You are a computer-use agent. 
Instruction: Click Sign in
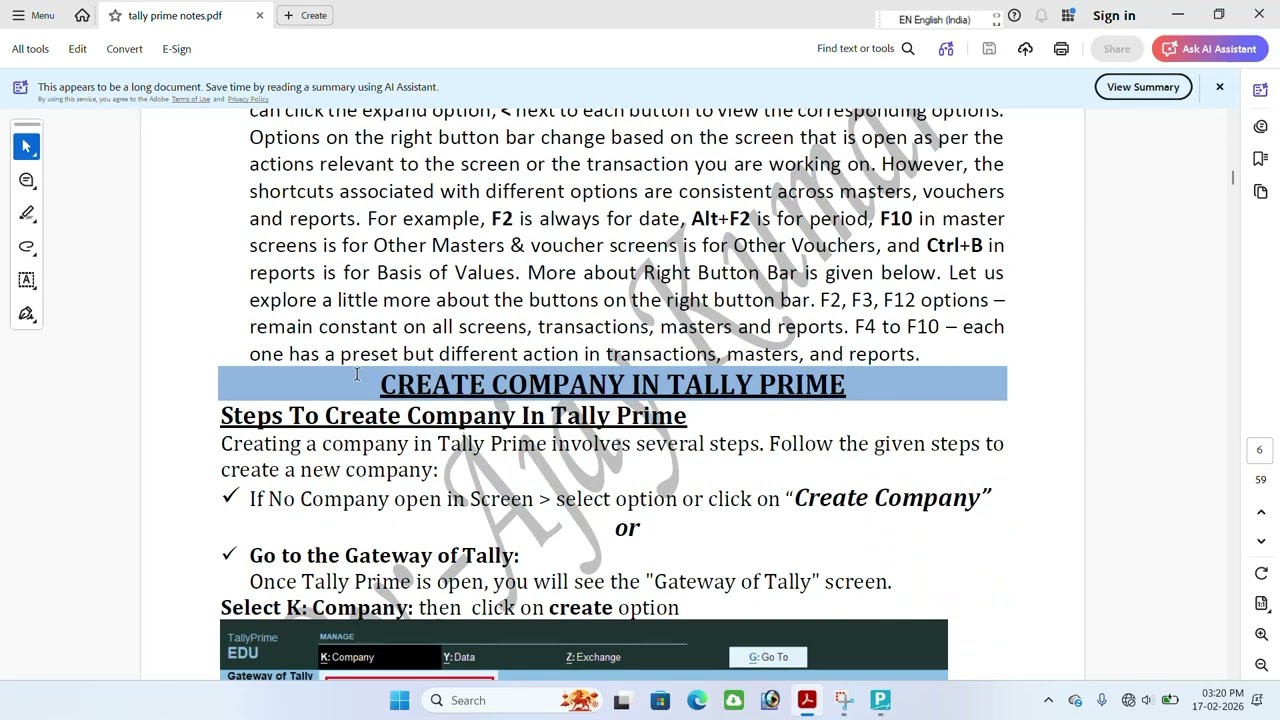1114,15
